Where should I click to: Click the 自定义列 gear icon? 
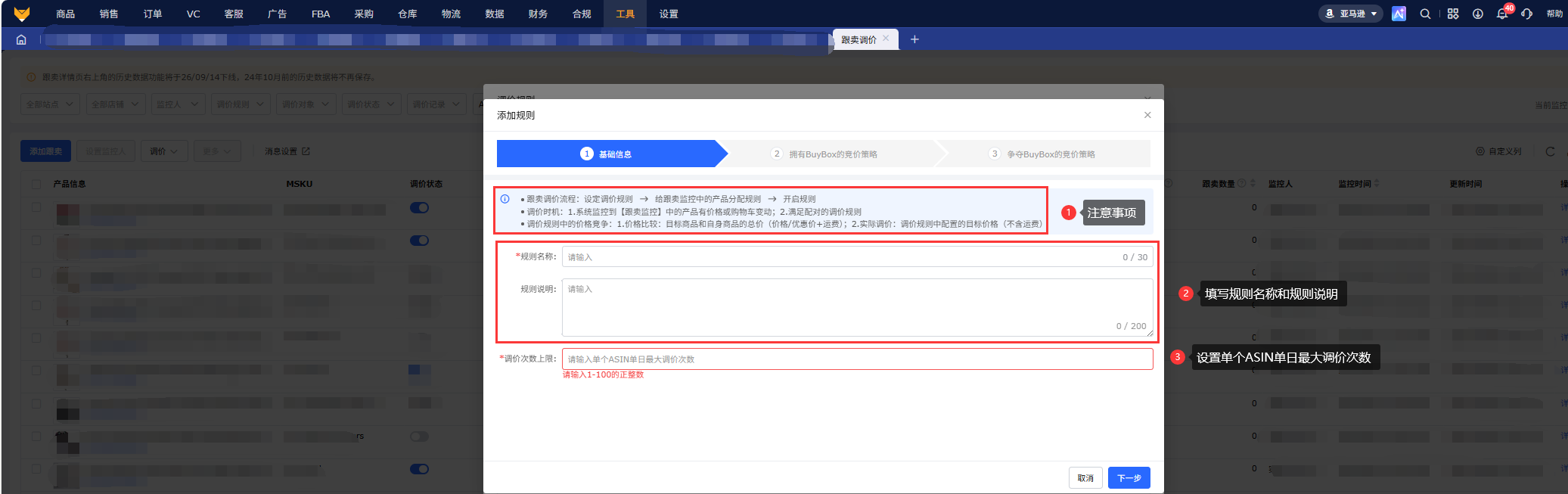[1480, 151]
